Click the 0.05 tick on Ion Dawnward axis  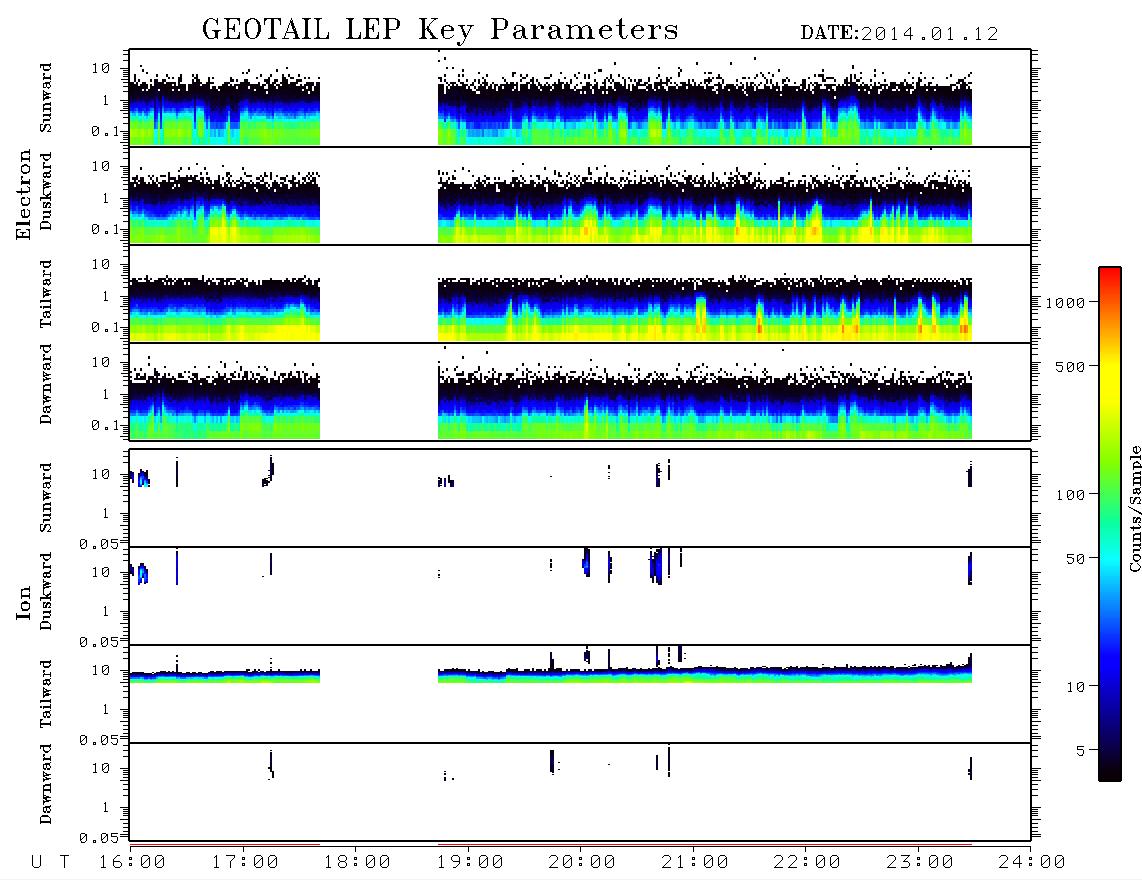pyautogui.click(x=98, y=838)
